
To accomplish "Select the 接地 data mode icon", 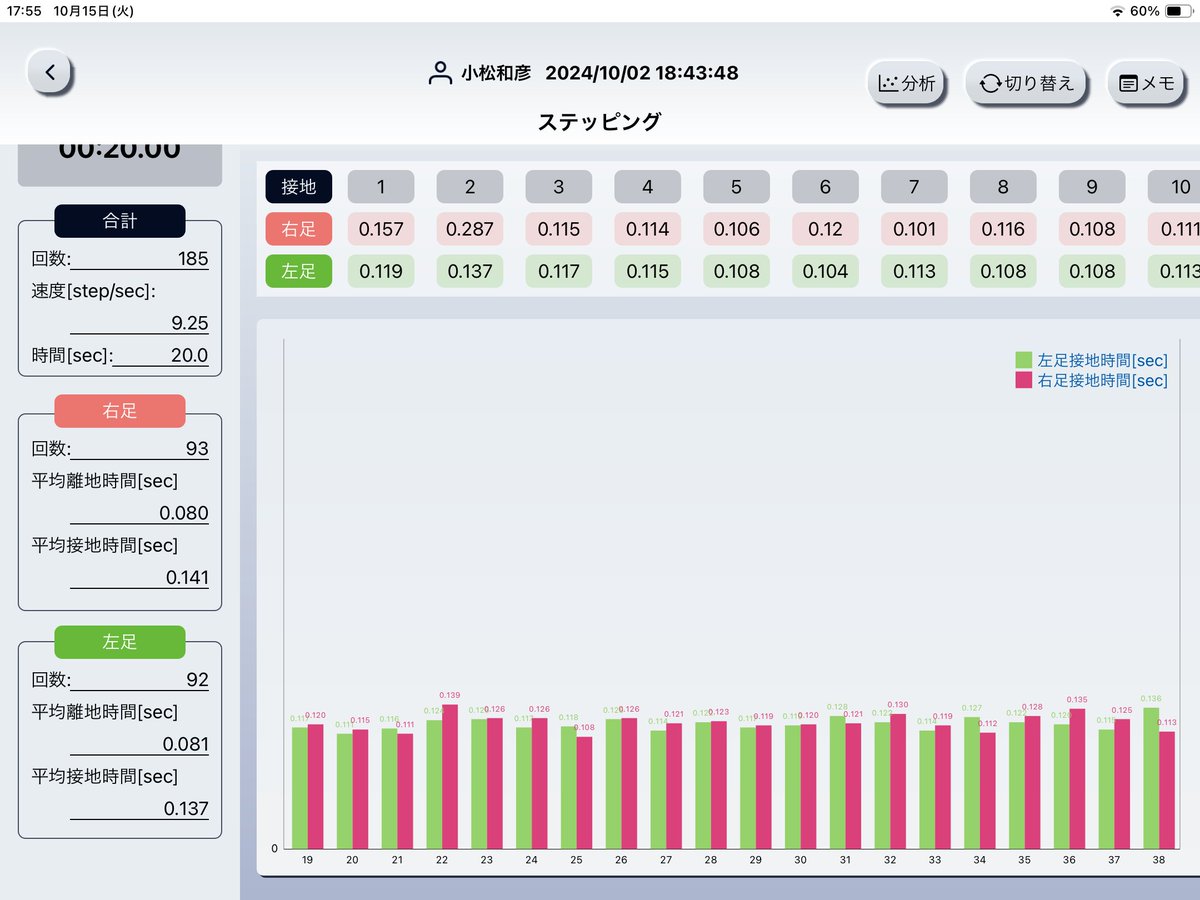I will click(297, 187).
